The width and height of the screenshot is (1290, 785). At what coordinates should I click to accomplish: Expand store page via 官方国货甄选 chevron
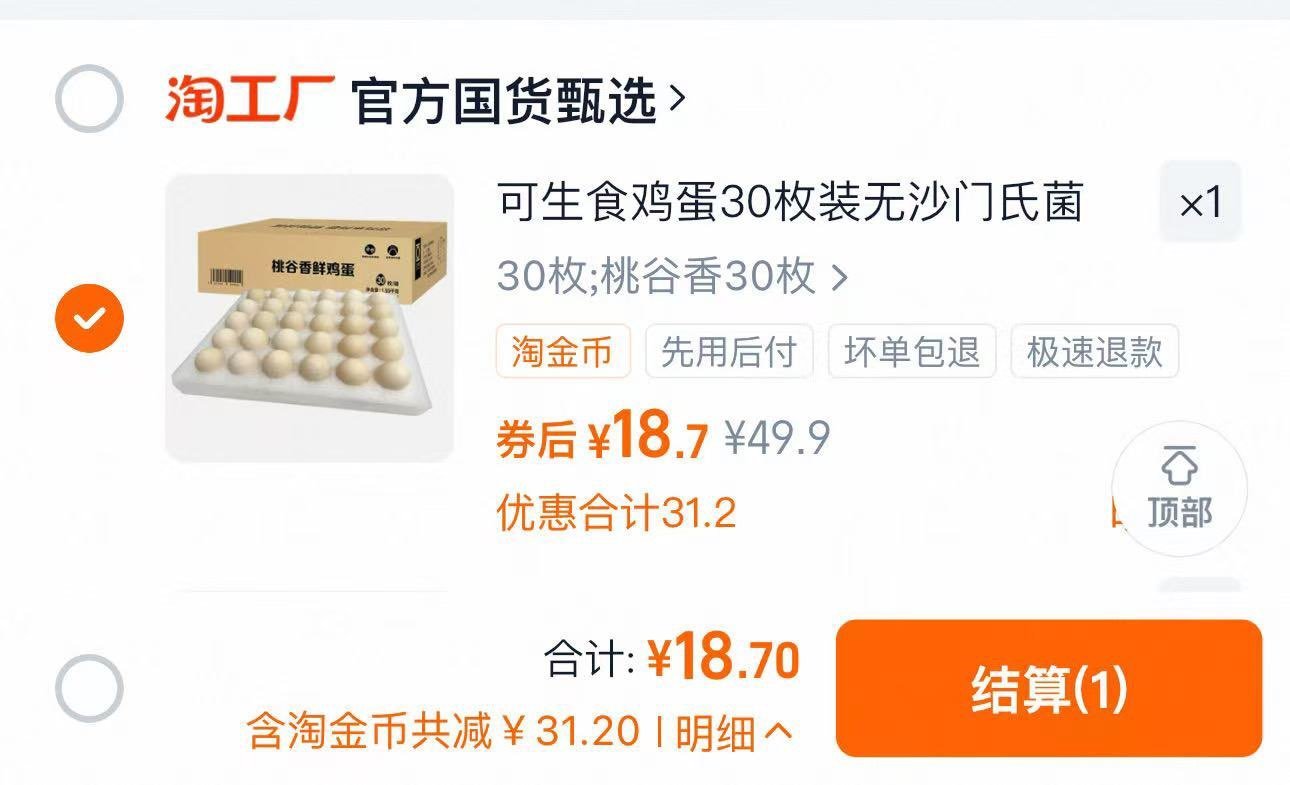point(677,98)
